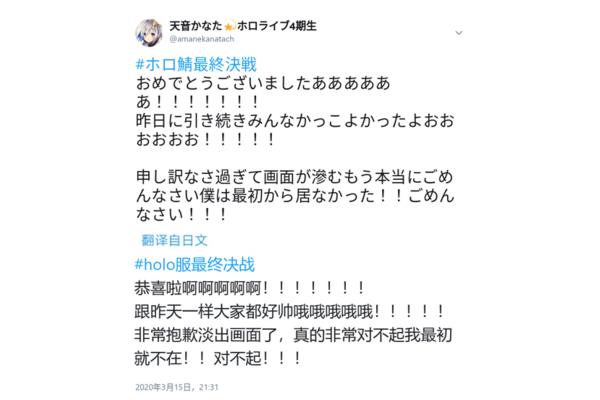Click the star emoji in the display name
The width and height of the screenshot is (600, 400).
pyautogui.click(x=229, y=26)
